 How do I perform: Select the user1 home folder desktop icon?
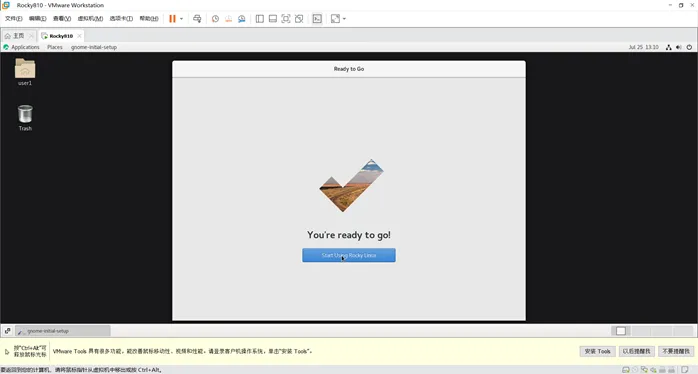pyautogui.click(x=25, y=72)
